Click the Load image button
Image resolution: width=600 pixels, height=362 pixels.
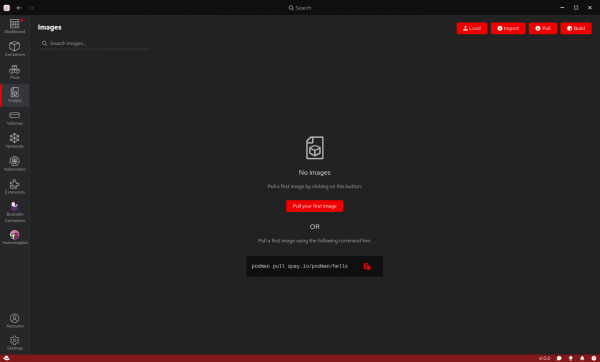coord(472,28)
